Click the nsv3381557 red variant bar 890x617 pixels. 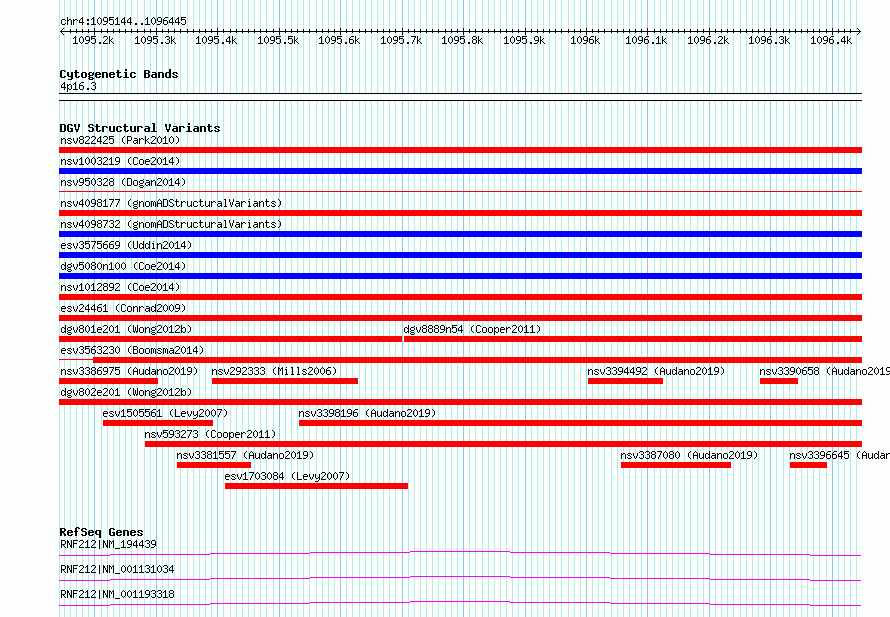coord(214,465)
